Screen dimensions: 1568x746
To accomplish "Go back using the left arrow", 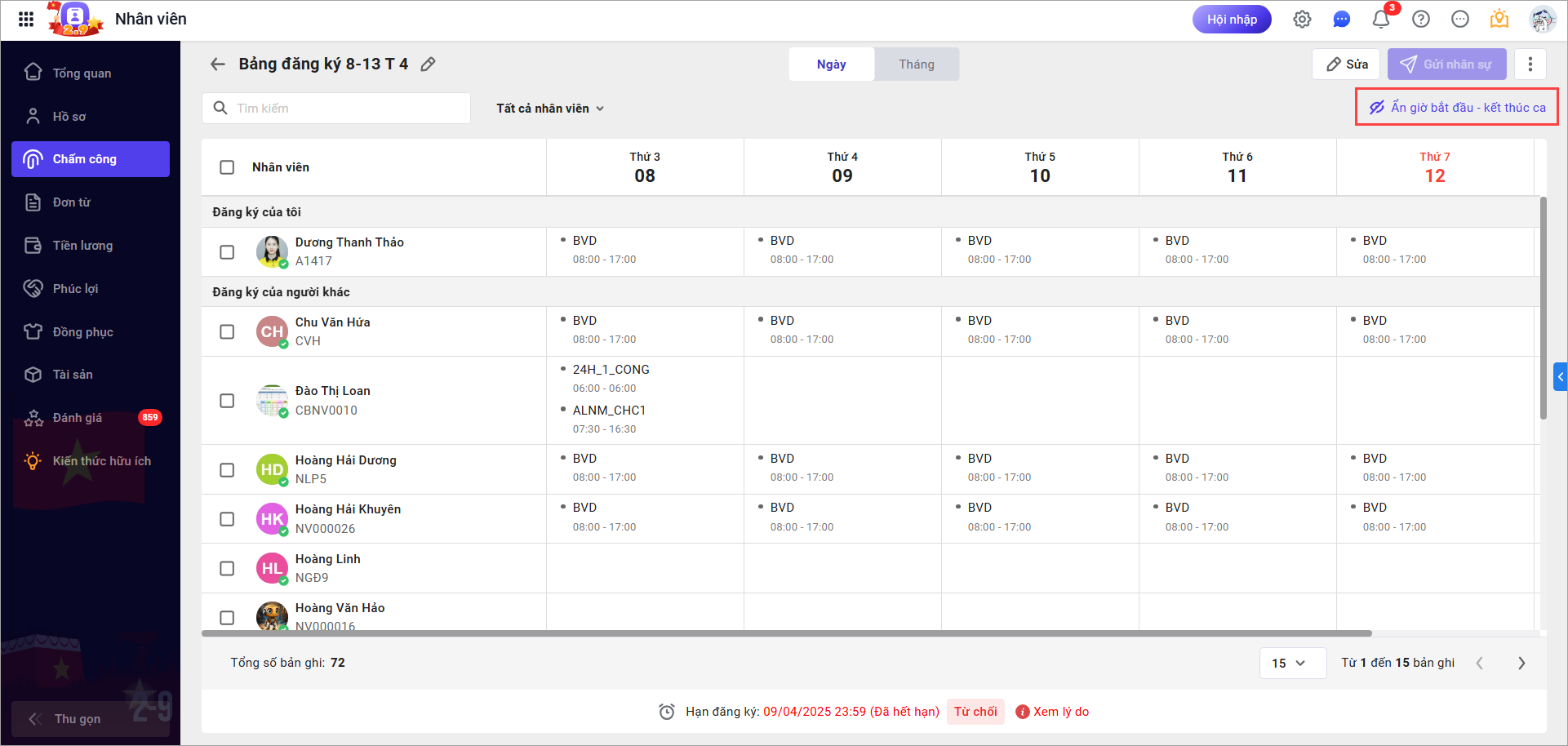I will tap(218, 64).
